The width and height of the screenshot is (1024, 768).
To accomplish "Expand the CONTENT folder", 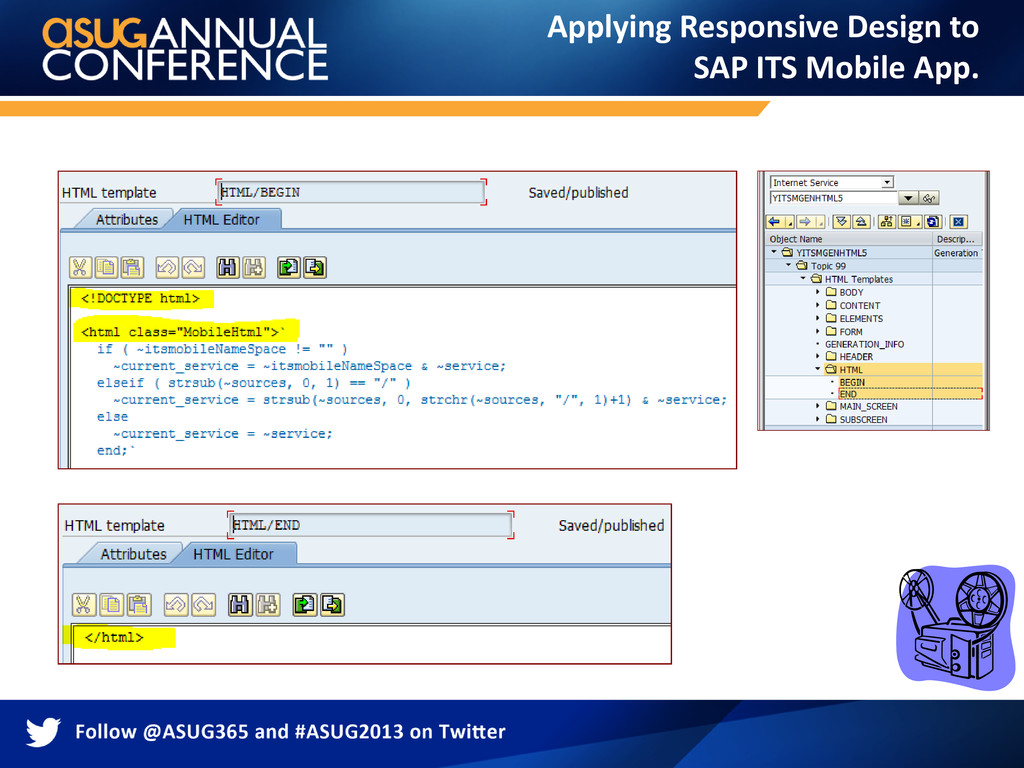I will point(818,305).
